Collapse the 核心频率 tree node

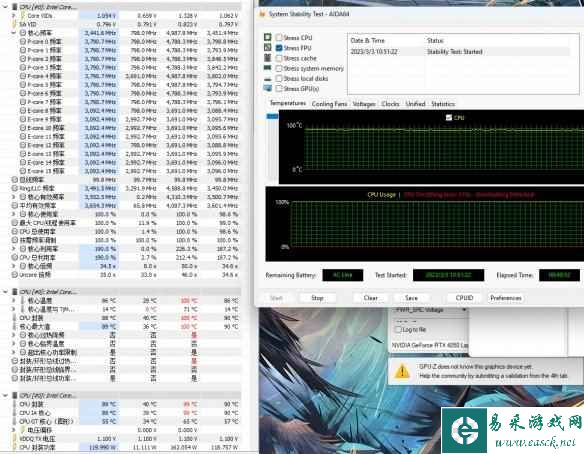click(x=13, y=33)
